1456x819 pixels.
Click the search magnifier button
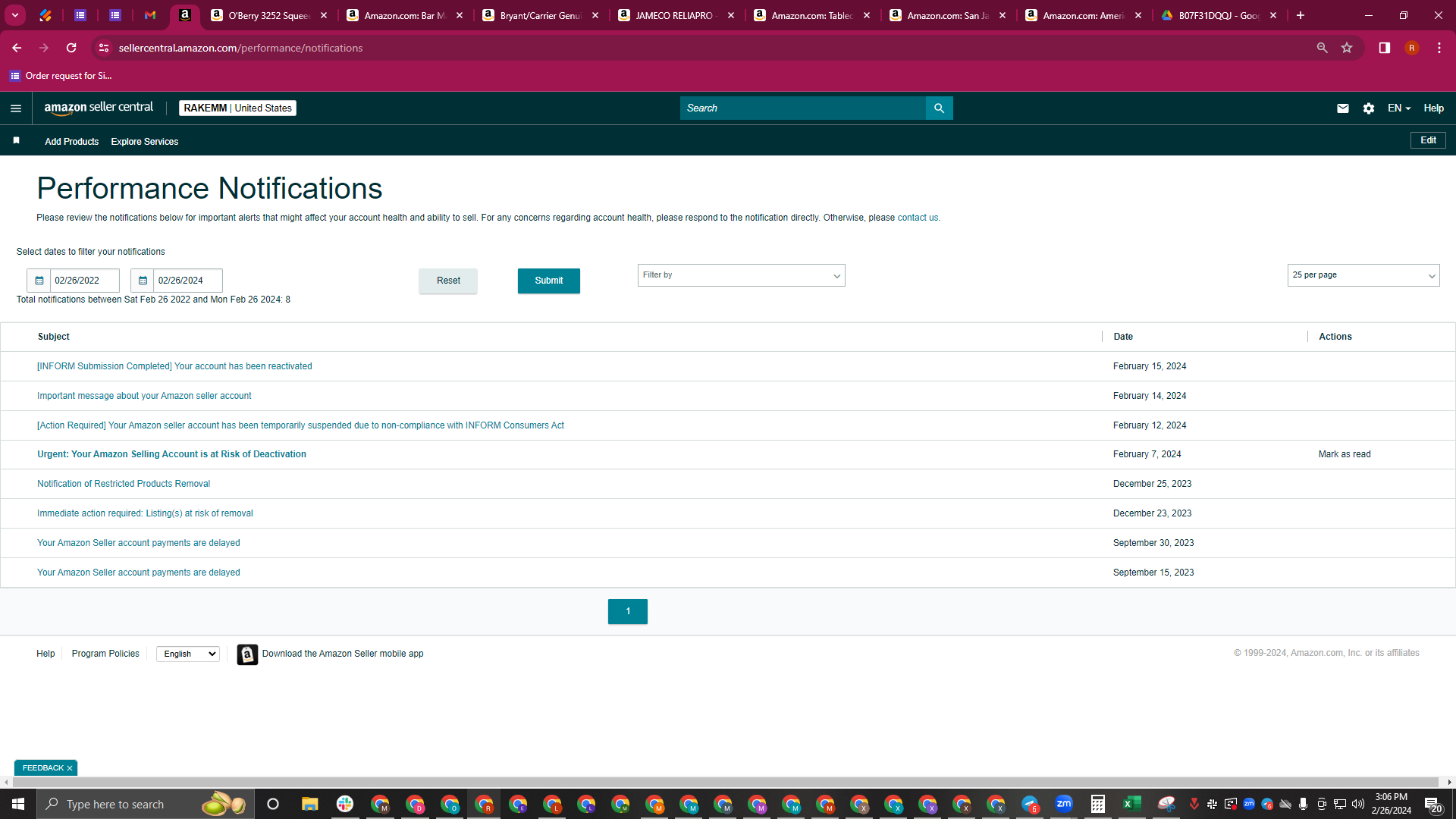click(939, 108)
